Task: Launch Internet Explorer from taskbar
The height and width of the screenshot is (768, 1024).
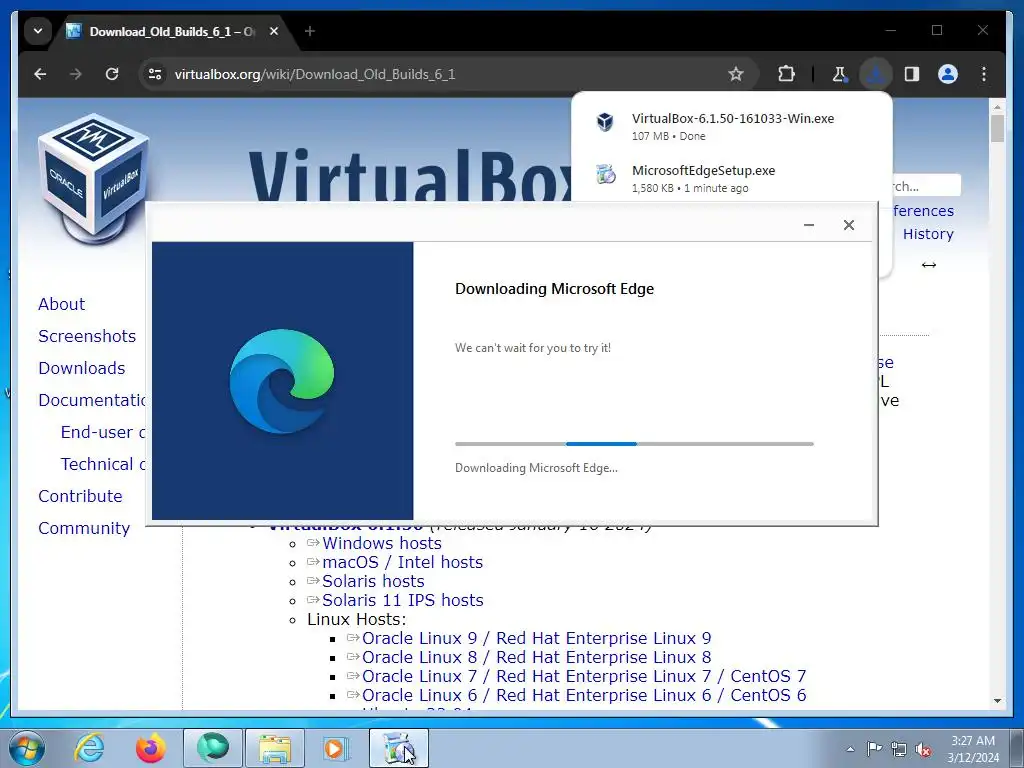Action: (x=88, y=748)
